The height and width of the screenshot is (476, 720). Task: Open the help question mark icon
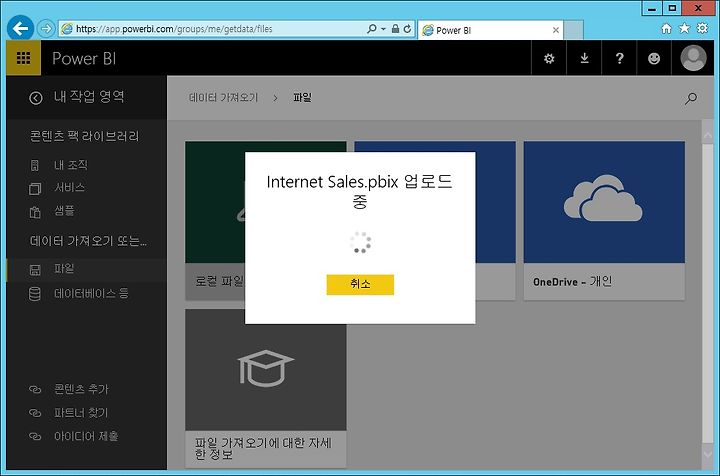[x=619, y=58]
